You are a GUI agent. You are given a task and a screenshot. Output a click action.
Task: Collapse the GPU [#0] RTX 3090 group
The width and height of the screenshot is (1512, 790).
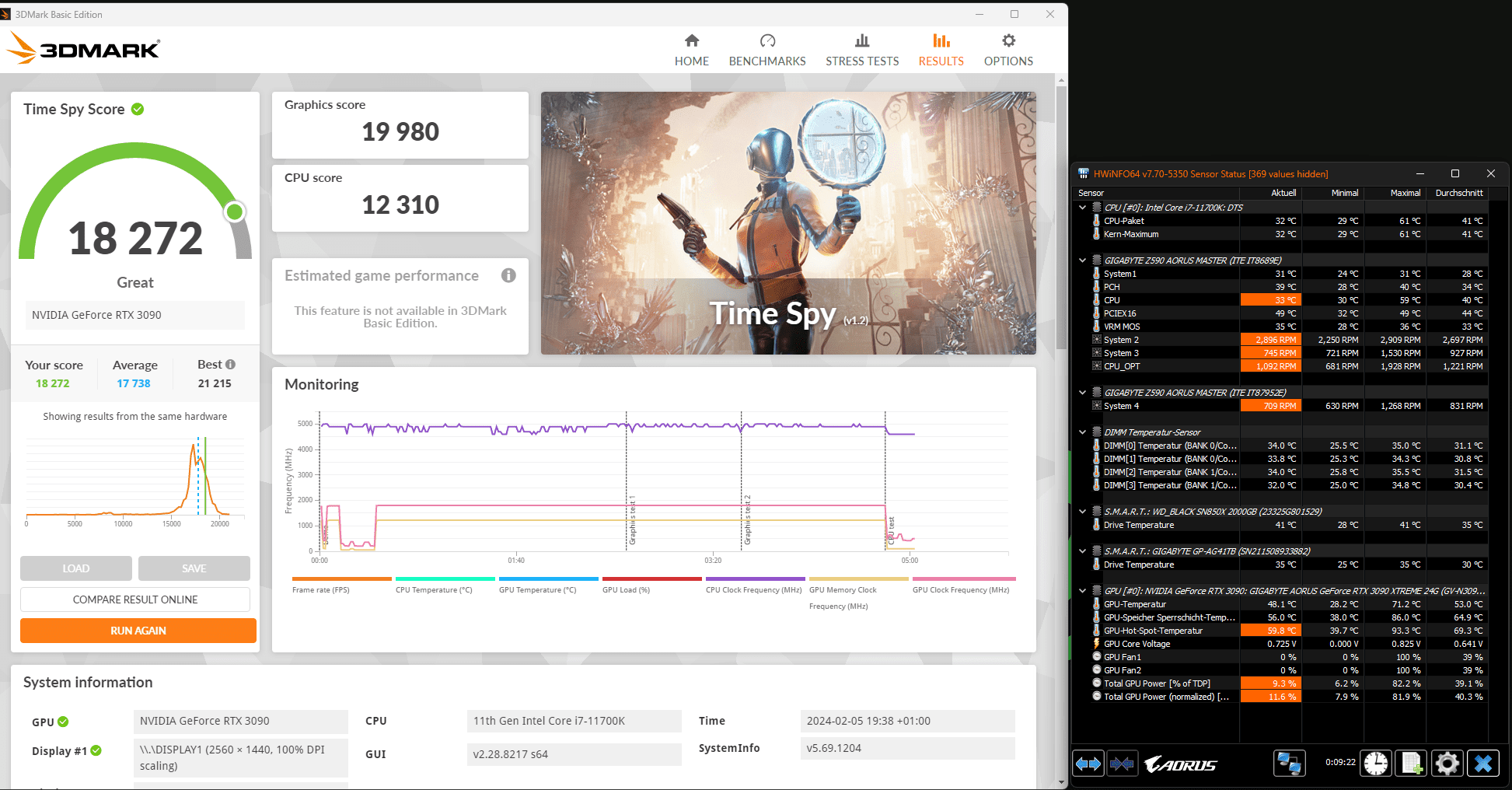(1082, 591)
